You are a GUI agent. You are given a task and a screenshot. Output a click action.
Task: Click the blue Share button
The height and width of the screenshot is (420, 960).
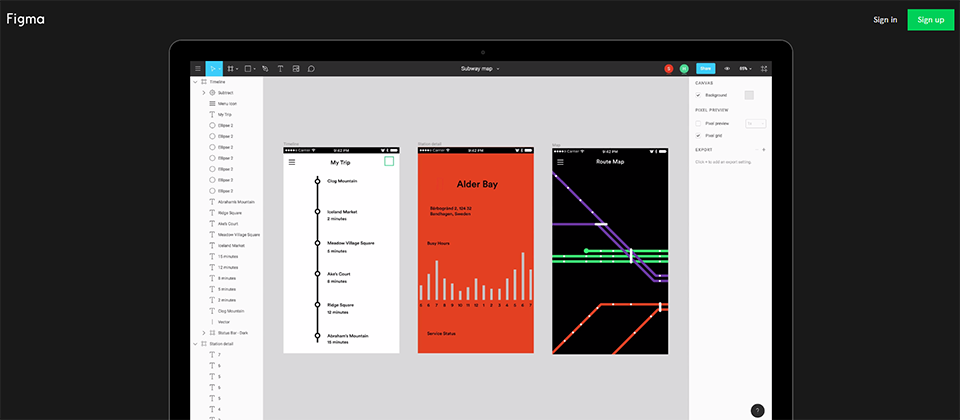pos(706,69)
